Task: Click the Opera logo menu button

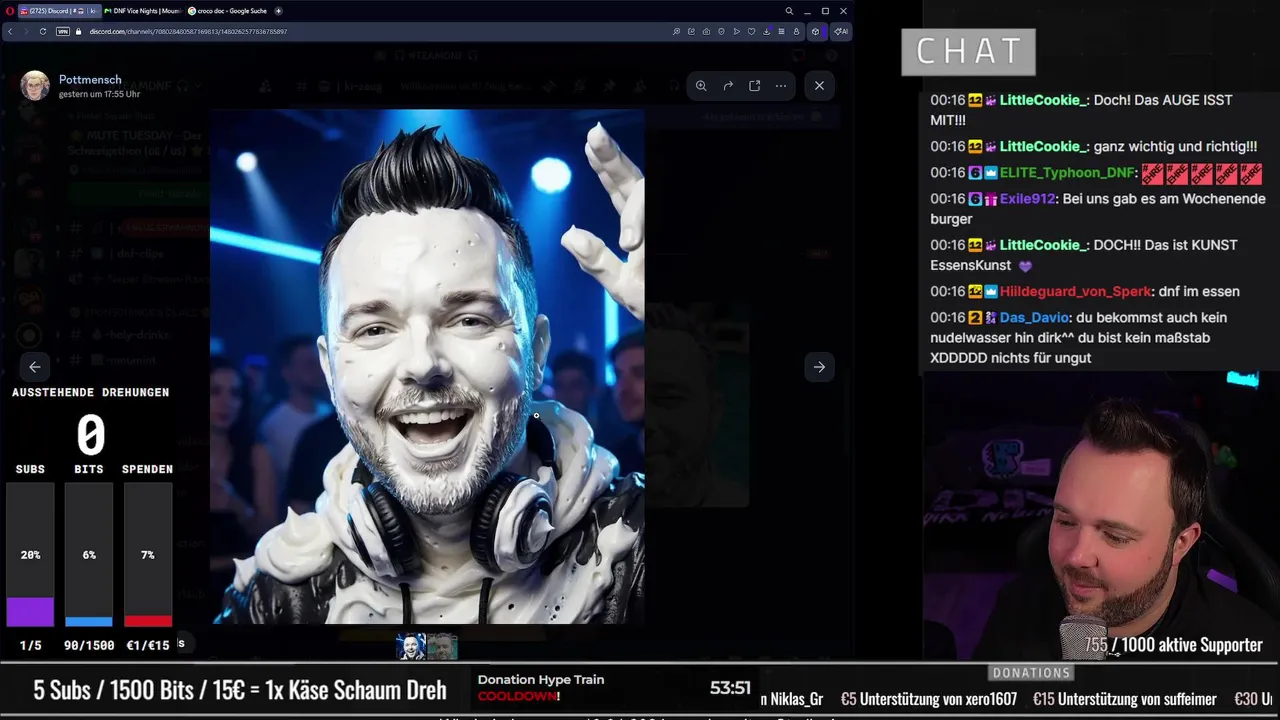Action: tap(10, 11)
